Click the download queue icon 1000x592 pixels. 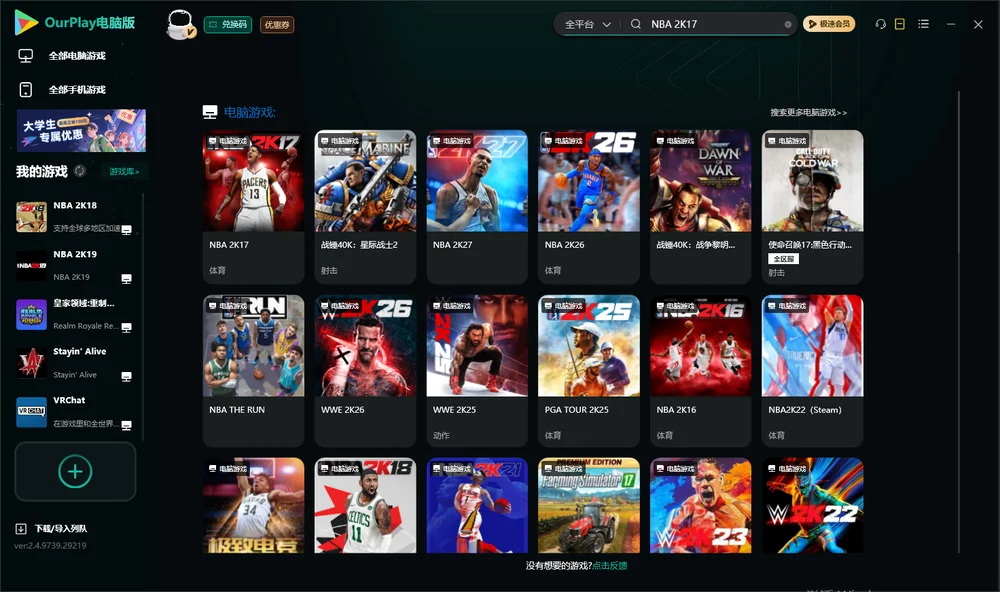(x=21, y=529)
